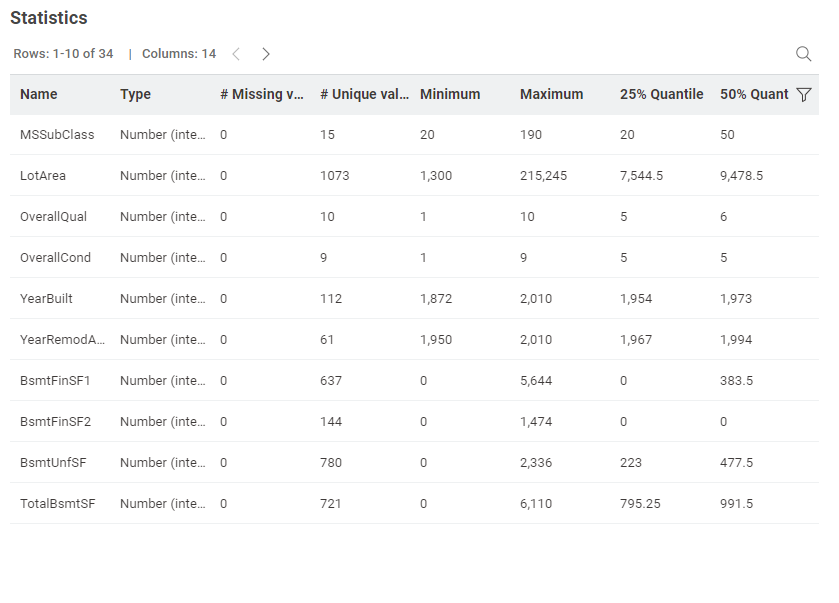839x603 pixels.
Task: Click YearBuilt 50% quantile 1,973
Action: [736, 299]
